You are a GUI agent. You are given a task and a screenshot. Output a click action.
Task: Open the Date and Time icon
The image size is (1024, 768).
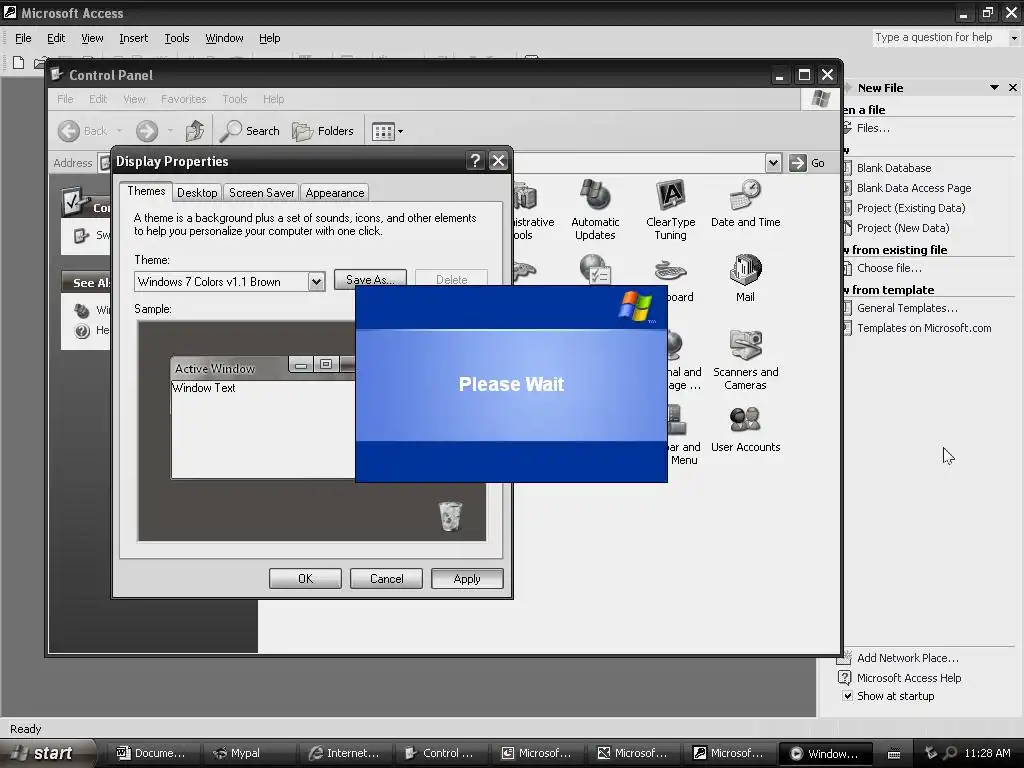pyautogui.click(x=745, y=204)
